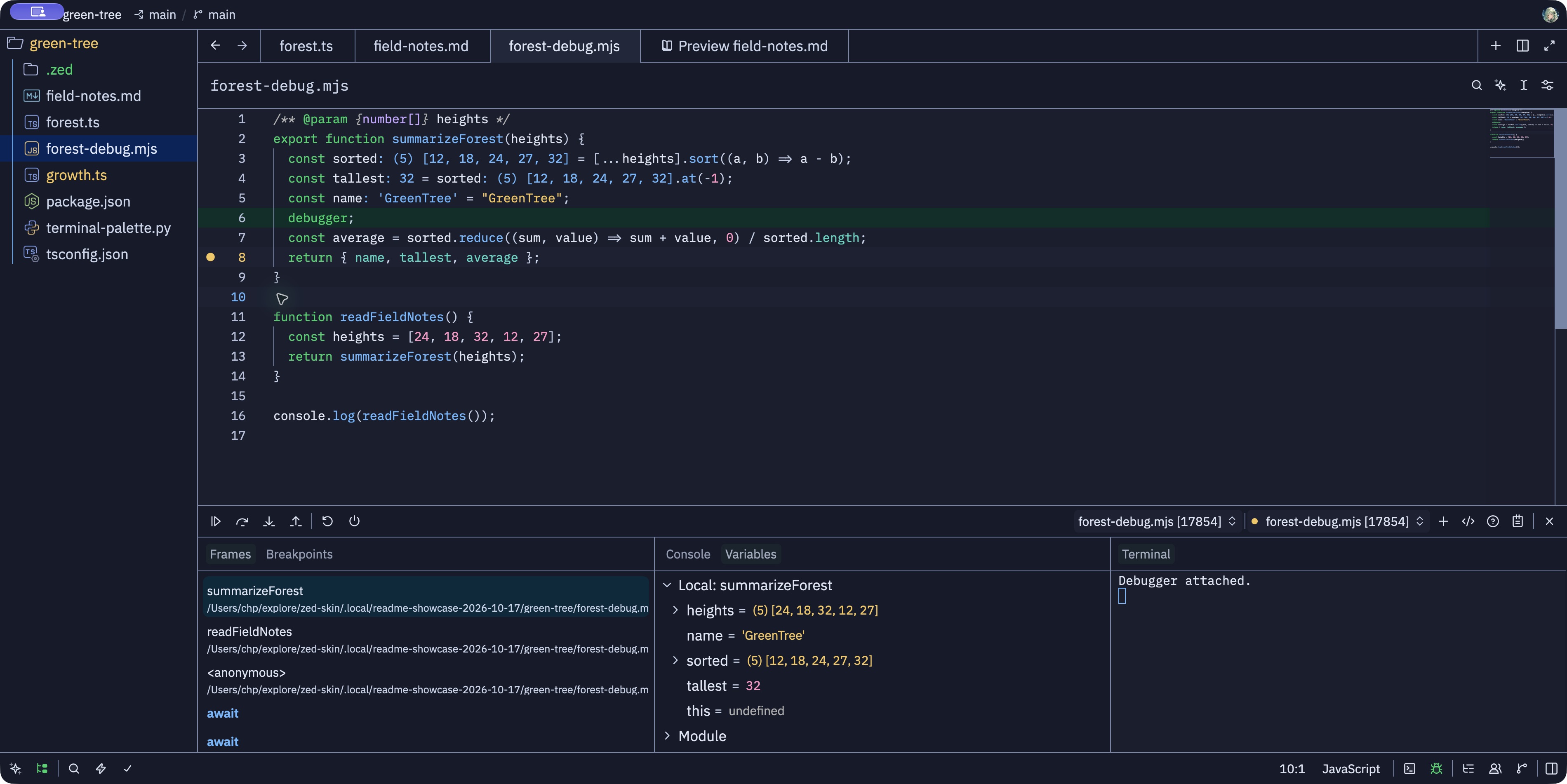Click the new tab plus icon in tab bar

tap(1495, 46)
